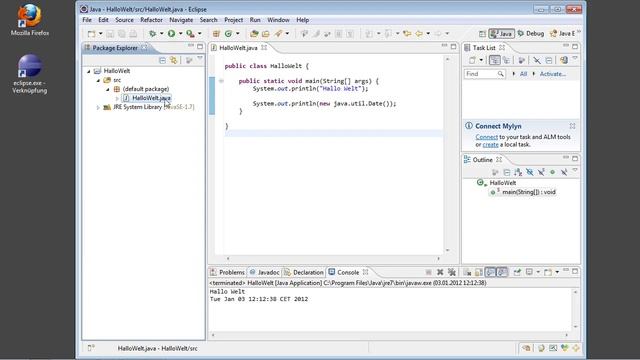Click the Run External Tools icon
The image size is (640, 360).
point(190,34)
